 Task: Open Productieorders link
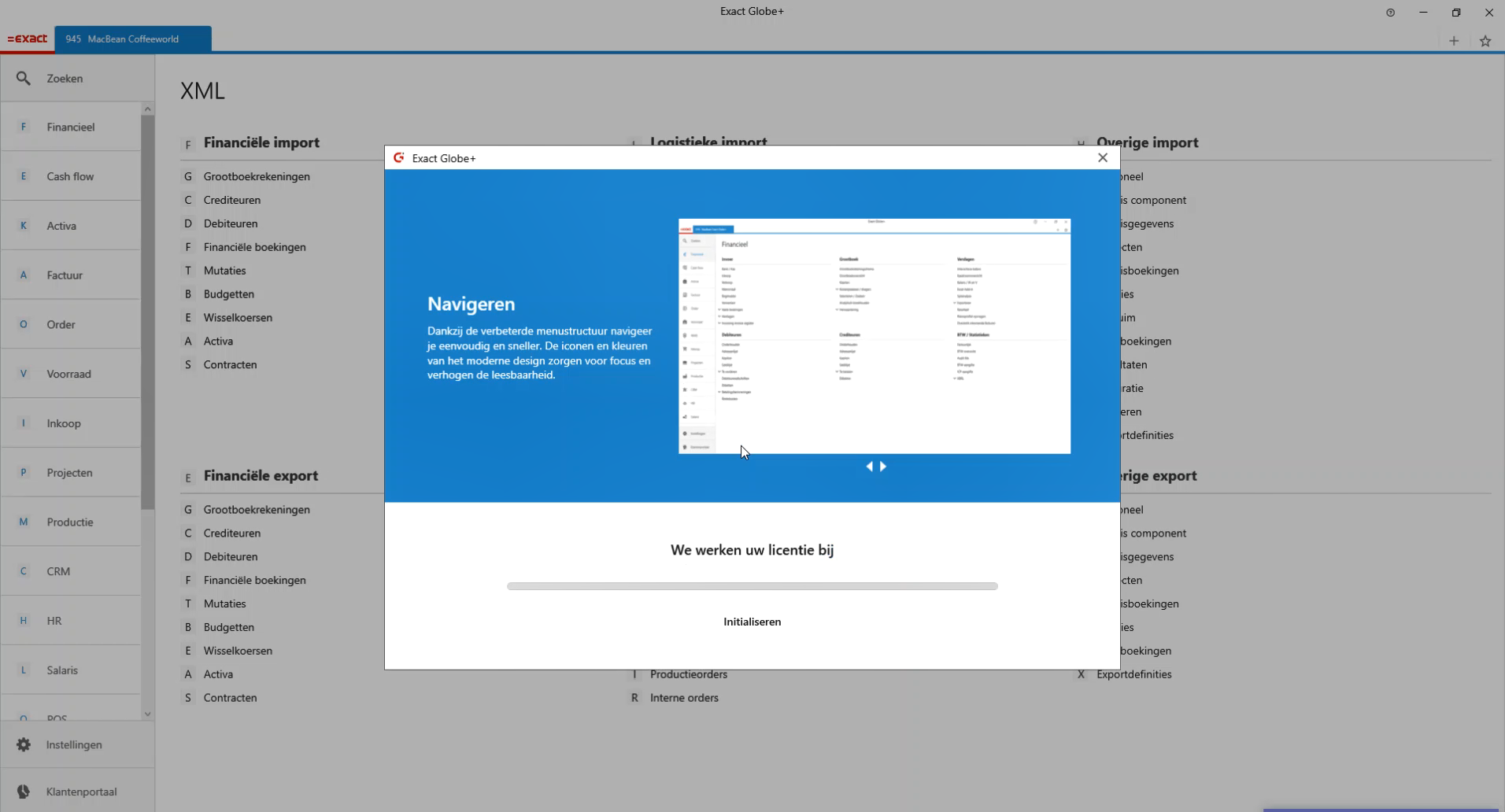pos(688,675)
